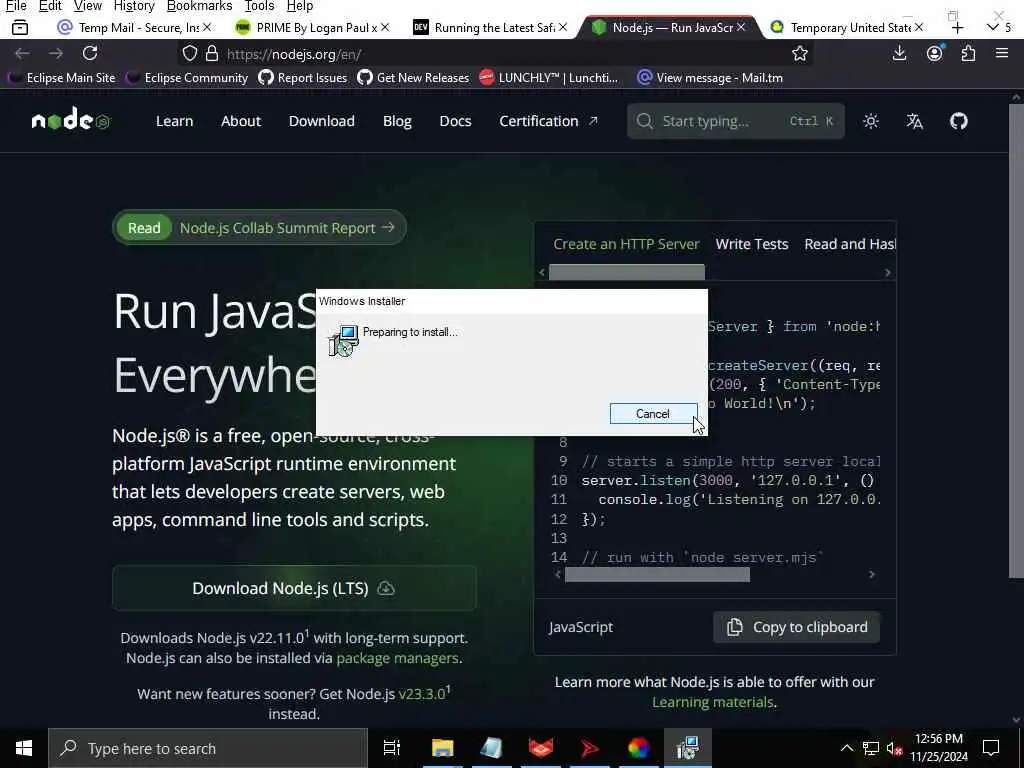Click Download Node.js (LTS) button
Image resolution: width=1024 pixels, height=768 pixels.
click(x=295, y=588)
